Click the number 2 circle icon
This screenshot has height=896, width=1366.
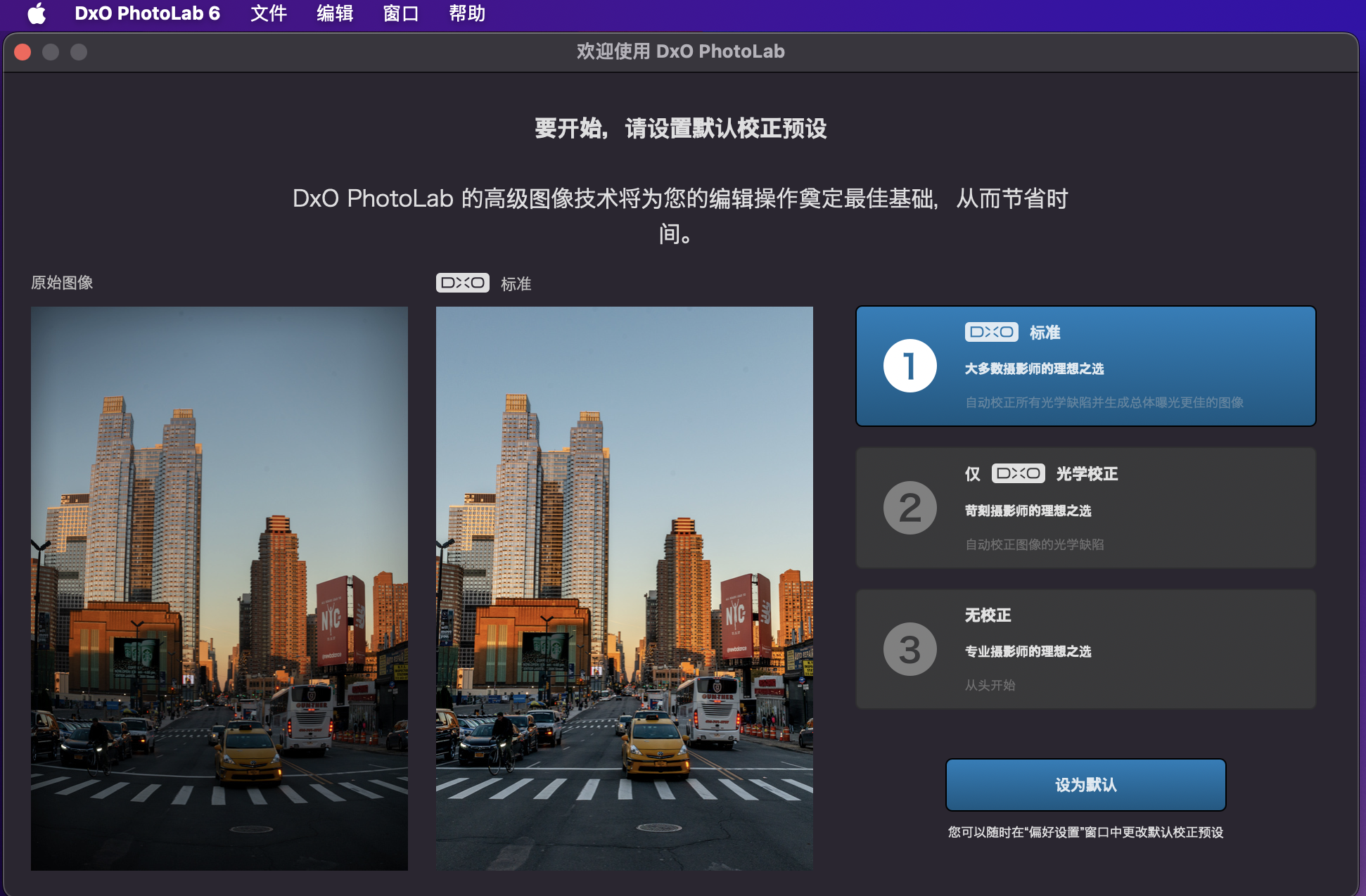(x=909, y=508)
